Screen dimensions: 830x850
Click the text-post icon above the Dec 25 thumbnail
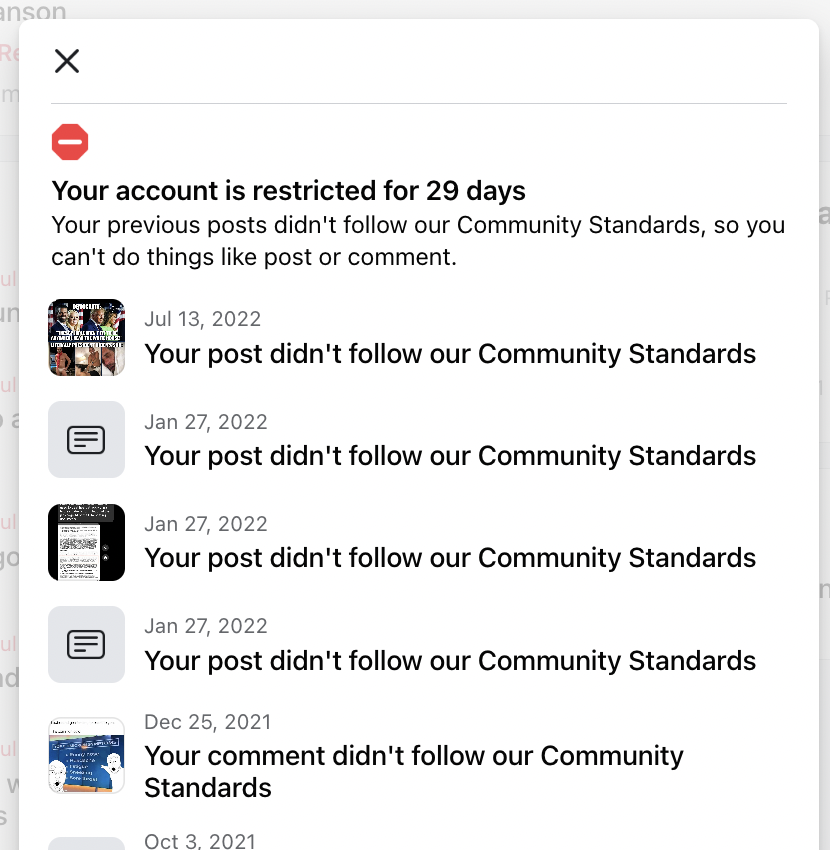tap(87, 644)
